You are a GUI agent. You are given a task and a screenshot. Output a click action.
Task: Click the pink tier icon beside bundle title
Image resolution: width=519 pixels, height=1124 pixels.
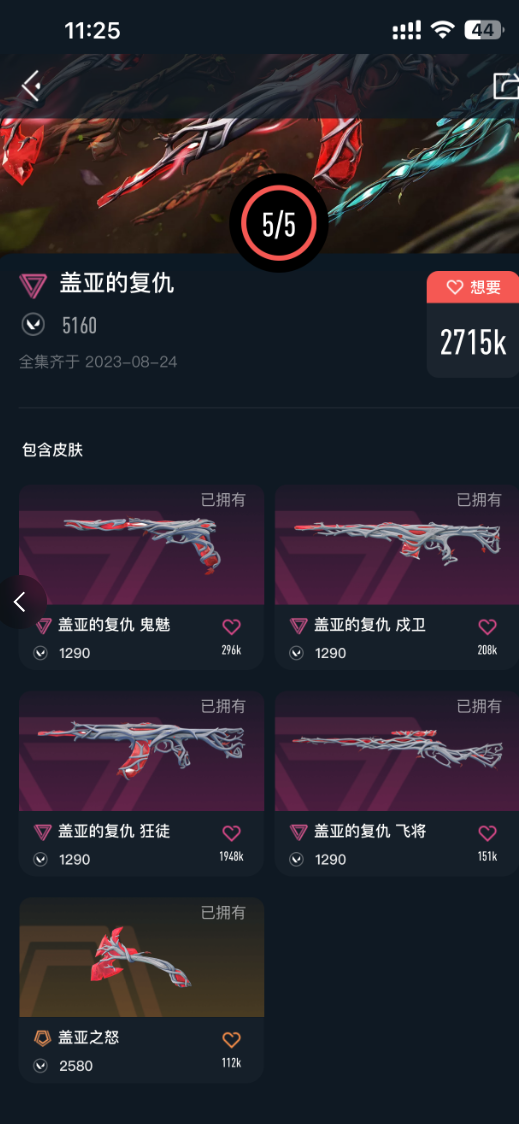(x=33, y=285)
